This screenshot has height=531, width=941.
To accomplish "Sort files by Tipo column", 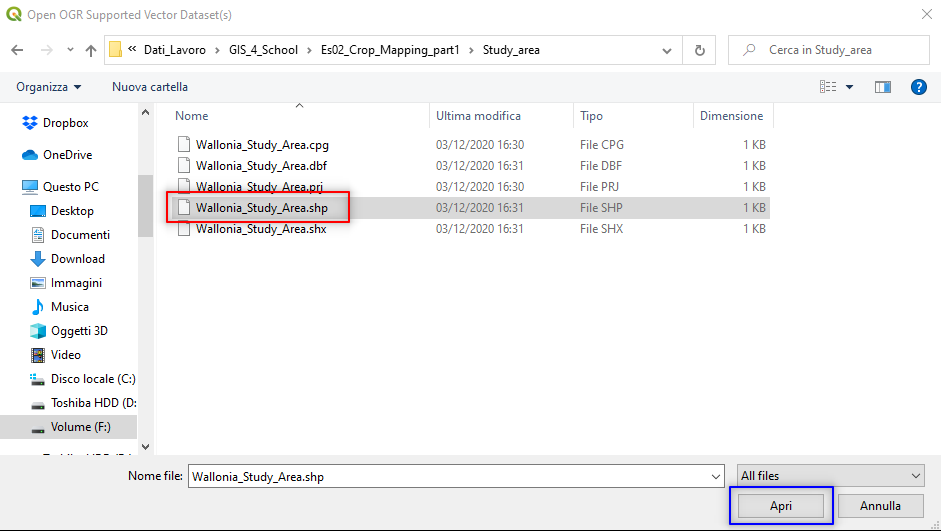I will coord(591,116).
